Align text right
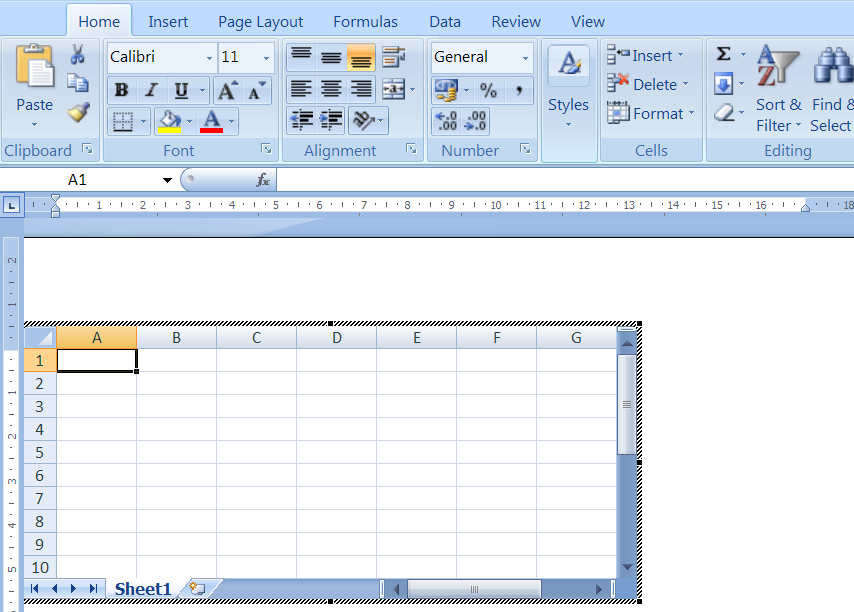 tap(361, 89)
